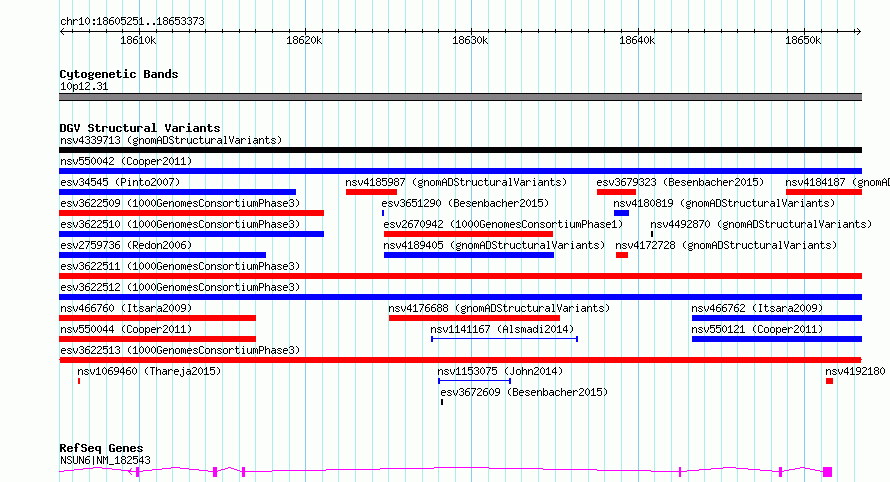Screen dimensions: 890x482
Task: Open the esv3672609 (Besenbacher2015) label
Action: pos(524,392)
